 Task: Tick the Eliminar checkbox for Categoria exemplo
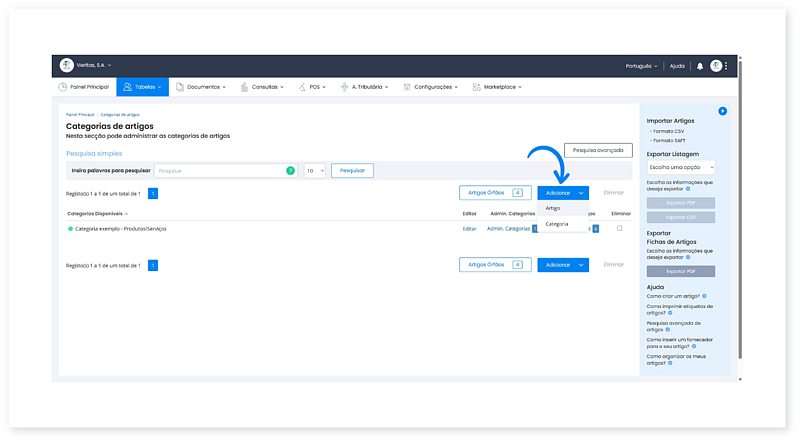pos(620,229)
